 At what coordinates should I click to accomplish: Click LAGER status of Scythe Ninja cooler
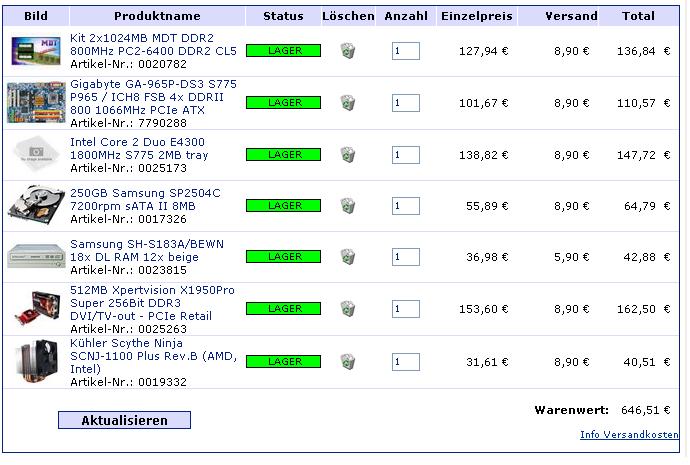tap(283, 362)
